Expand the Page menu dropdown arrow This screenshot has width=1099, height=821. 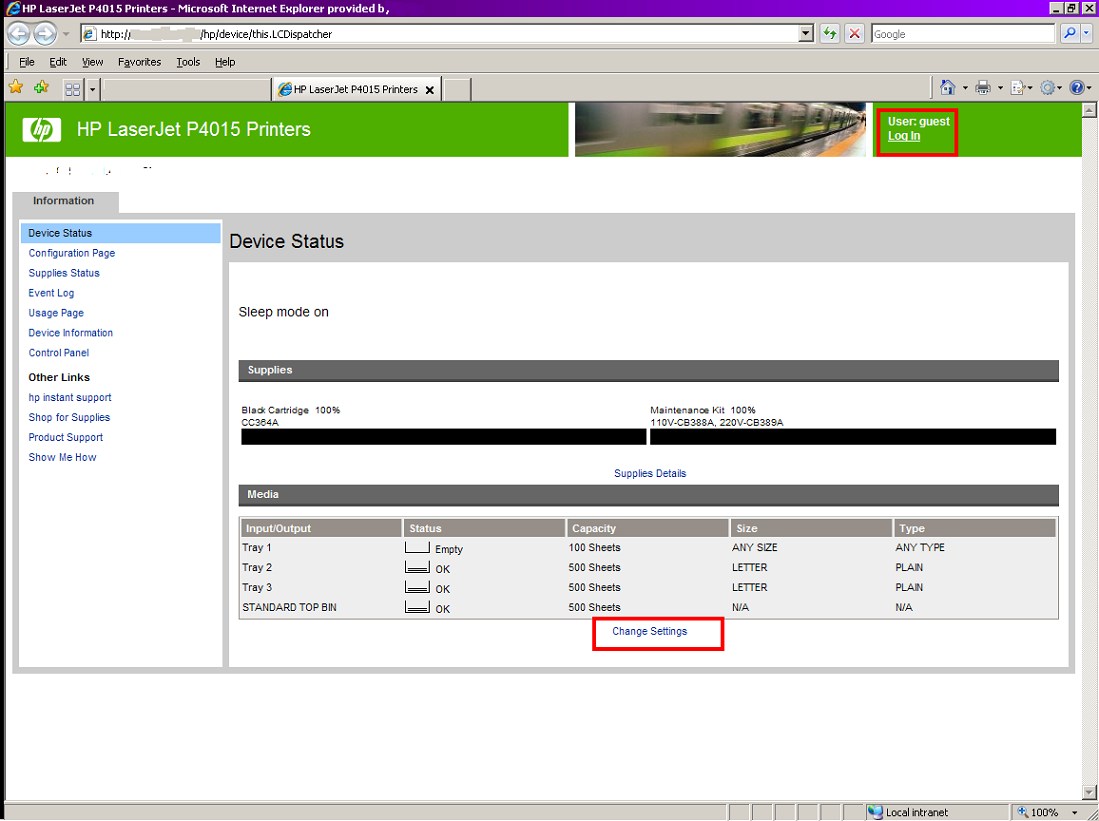coord(1030,88)
